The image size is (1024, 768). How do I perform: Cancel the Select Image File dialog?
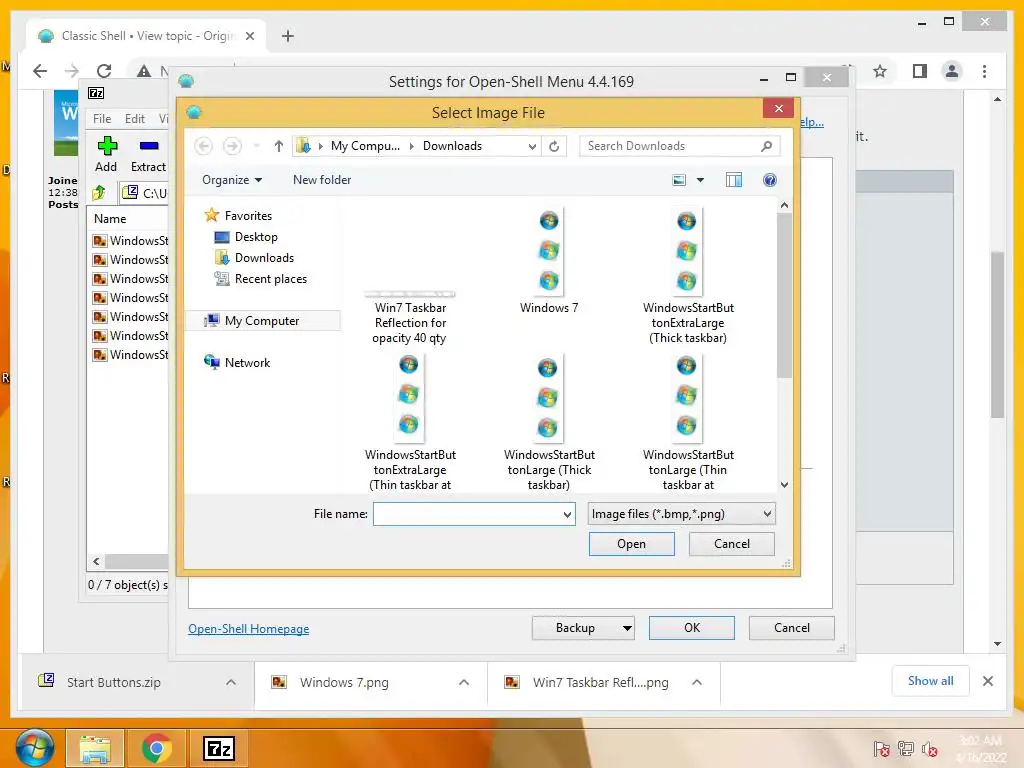tap(731, 544)
